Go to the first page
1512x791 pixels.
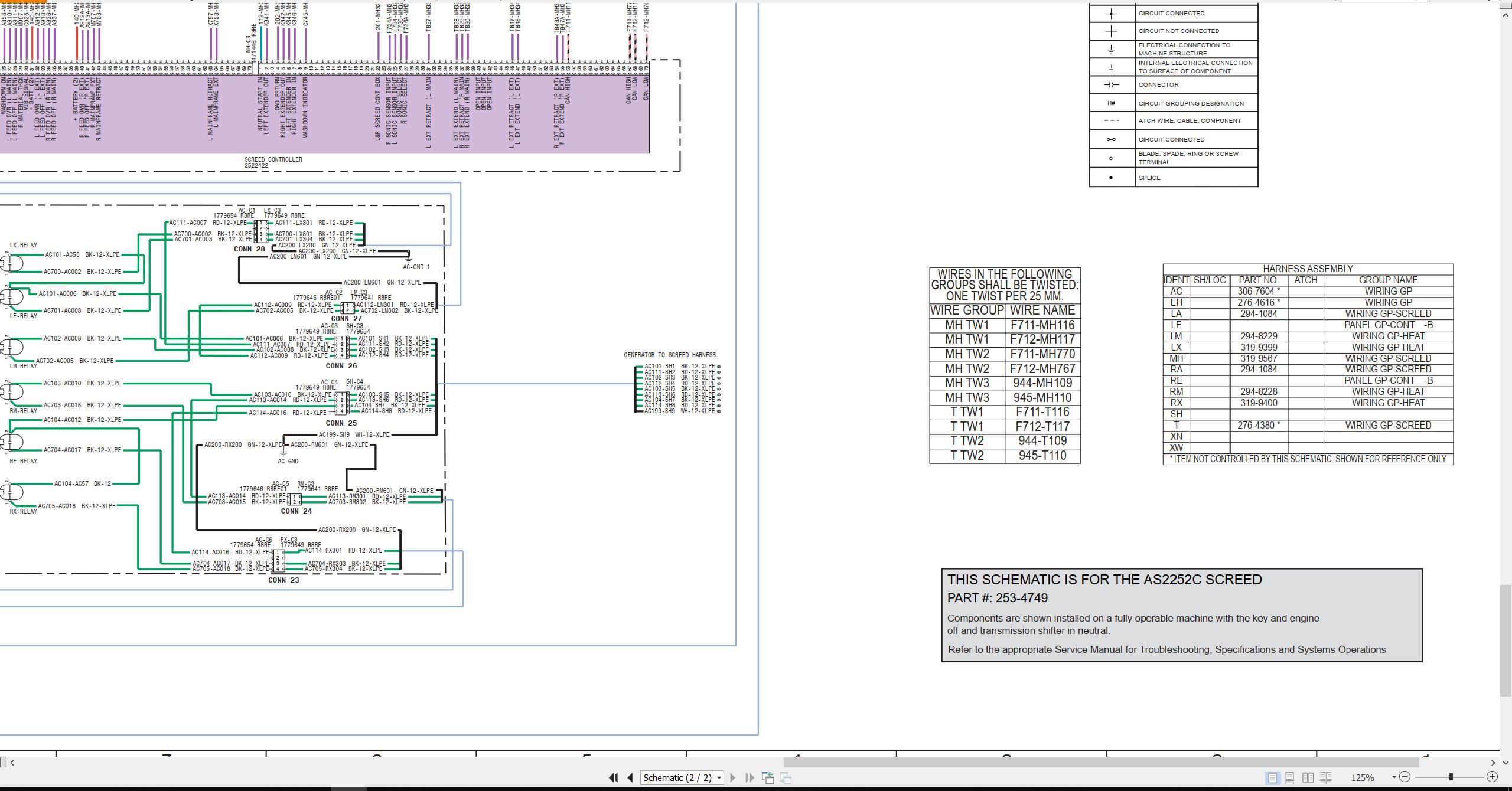pos(613,777)
